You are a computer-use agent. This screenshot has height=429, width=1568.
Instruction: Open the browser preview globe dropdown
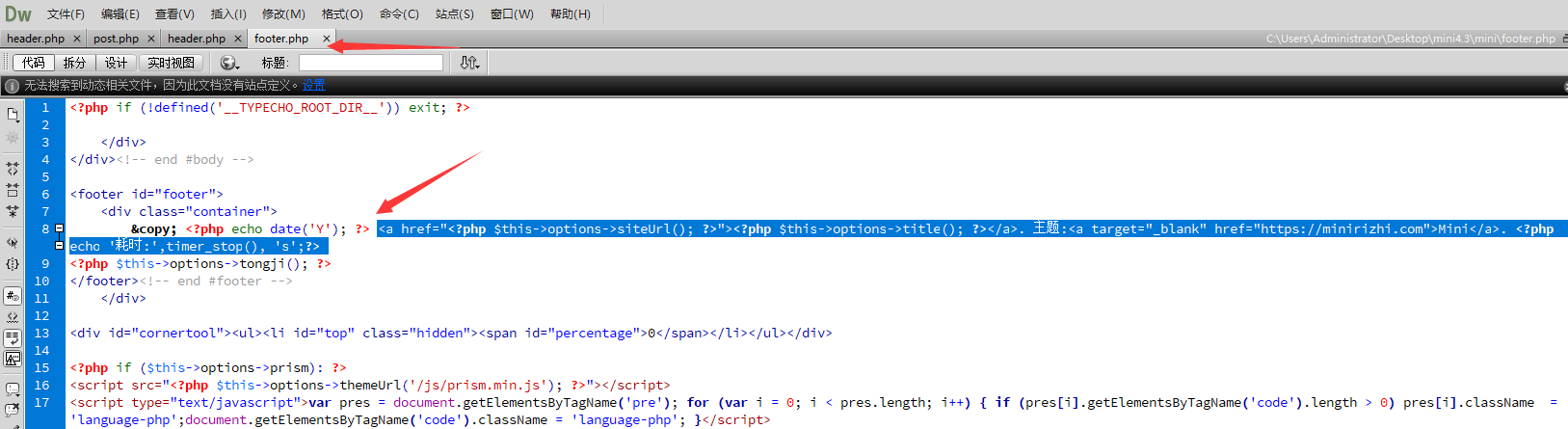point(229,63)
